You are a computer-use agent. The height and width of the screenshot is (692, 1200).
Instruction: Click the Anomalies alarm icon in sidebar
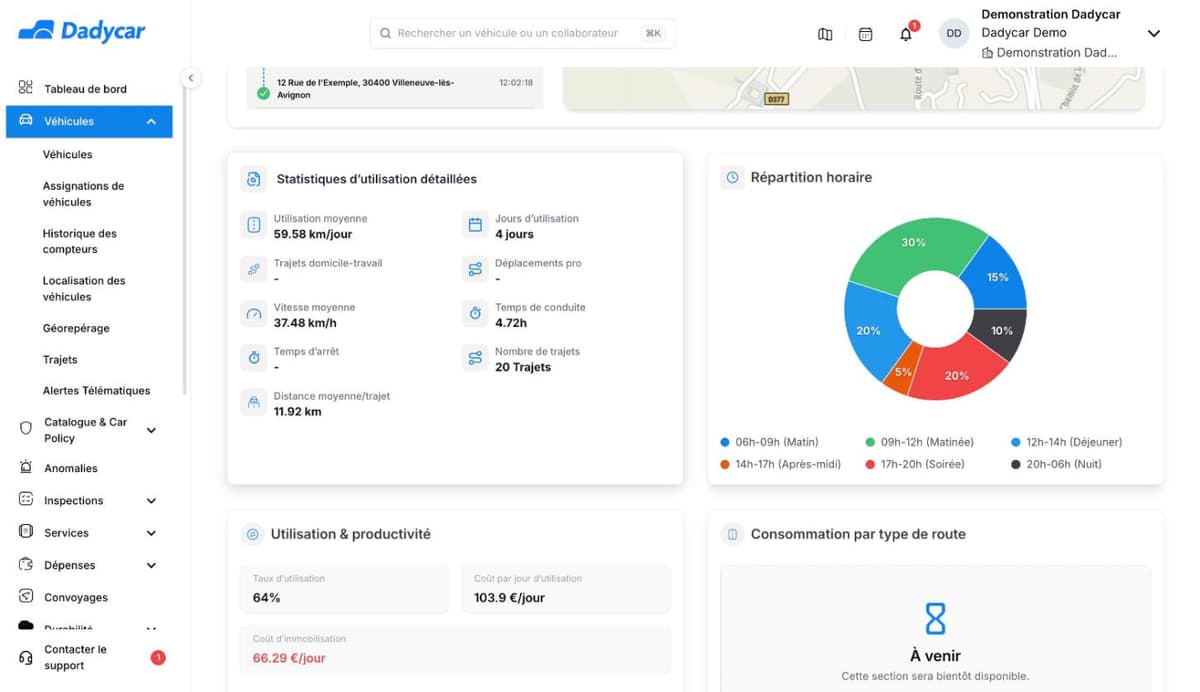26,467
